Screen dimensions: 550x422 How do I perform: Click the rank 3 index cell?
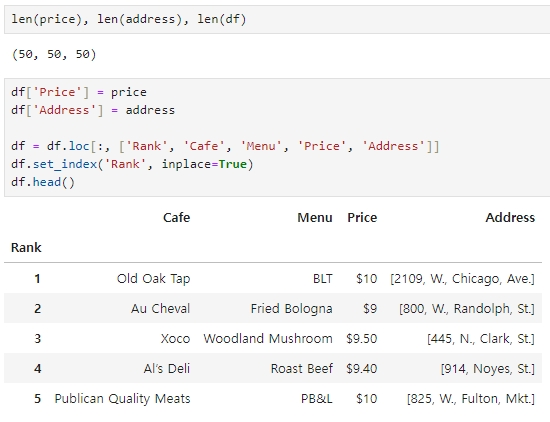(37, 339)
